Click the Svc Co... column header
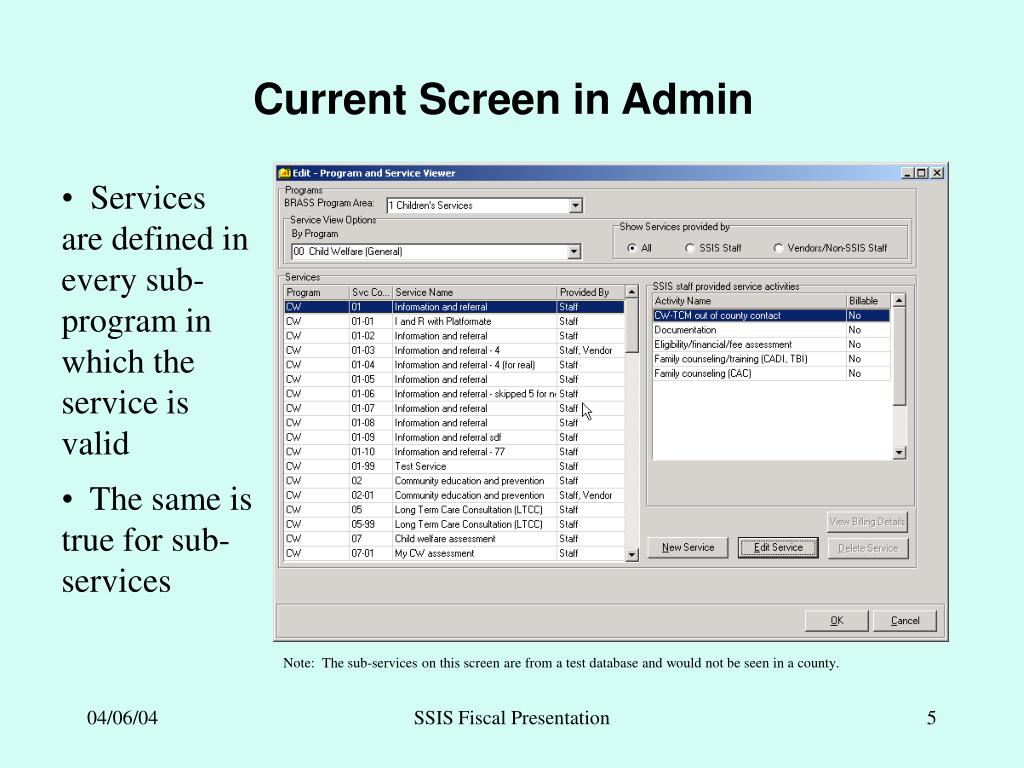The width and height of the screenshot is (1024, 768). 370,292
